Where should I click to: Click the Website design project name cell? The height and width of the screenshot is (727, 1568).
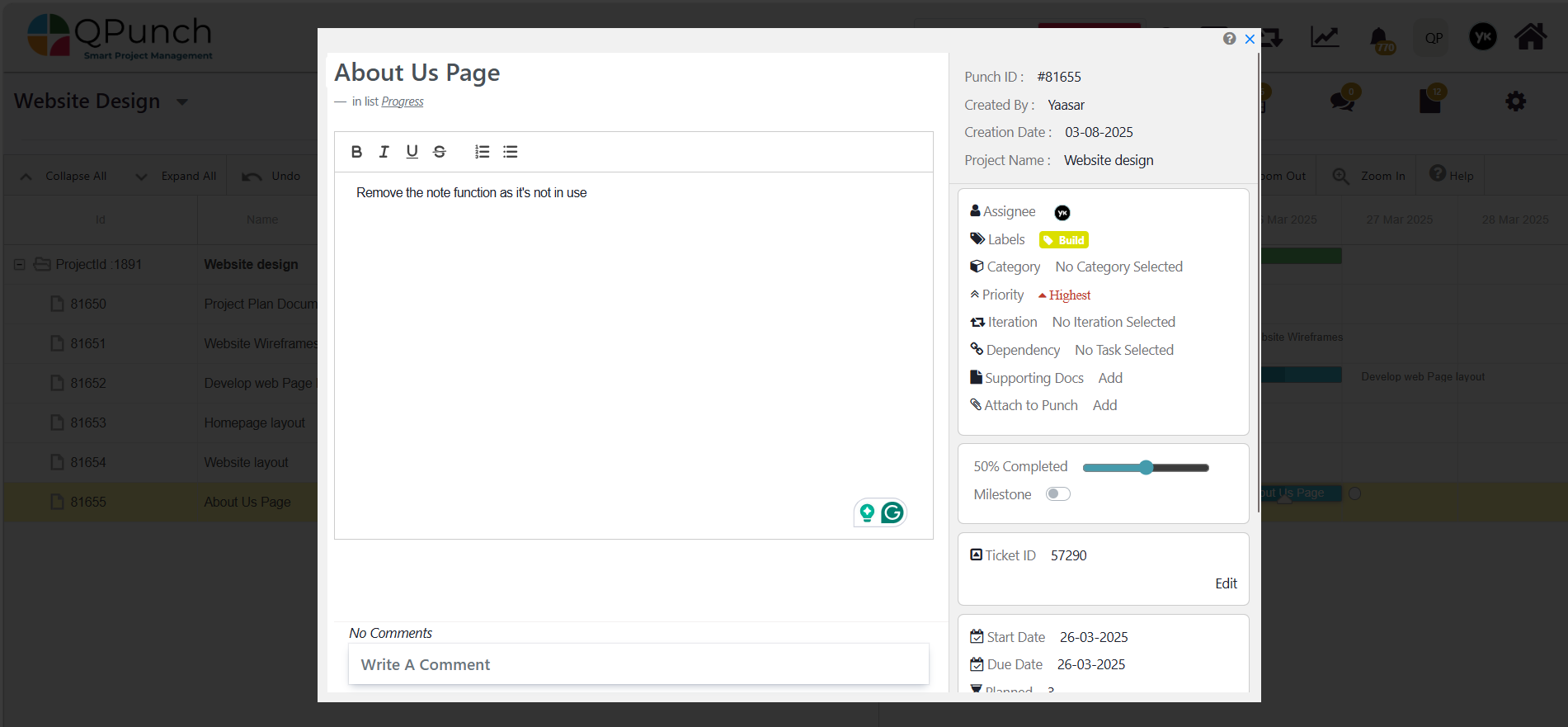click(x=252, y=265)
